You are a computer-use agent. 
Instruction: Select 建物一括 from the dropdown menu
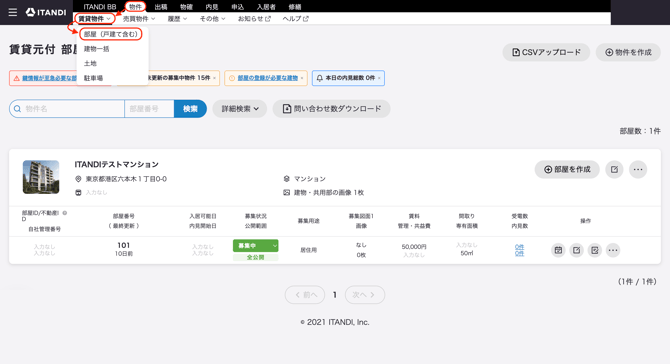(97, 49)
